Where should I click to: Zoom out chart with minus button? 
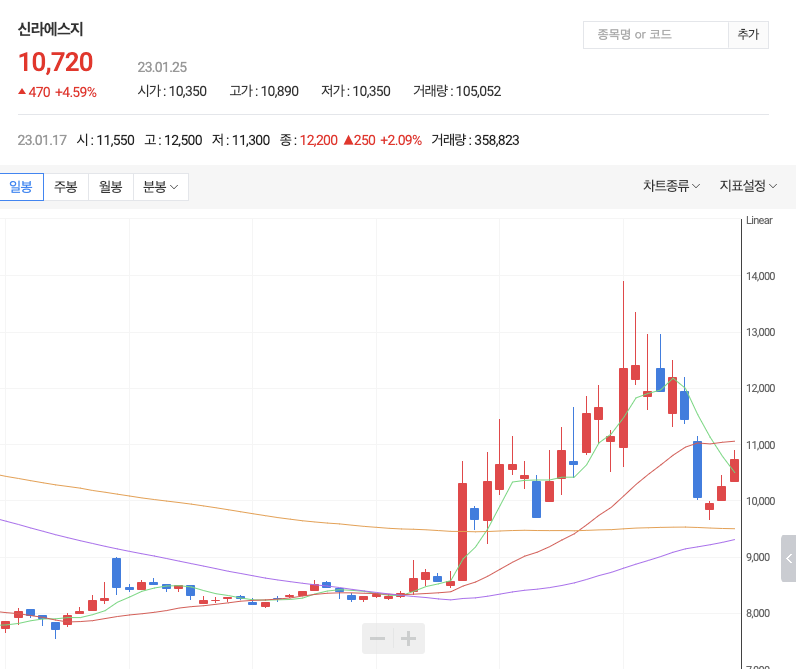coord(377,639)
